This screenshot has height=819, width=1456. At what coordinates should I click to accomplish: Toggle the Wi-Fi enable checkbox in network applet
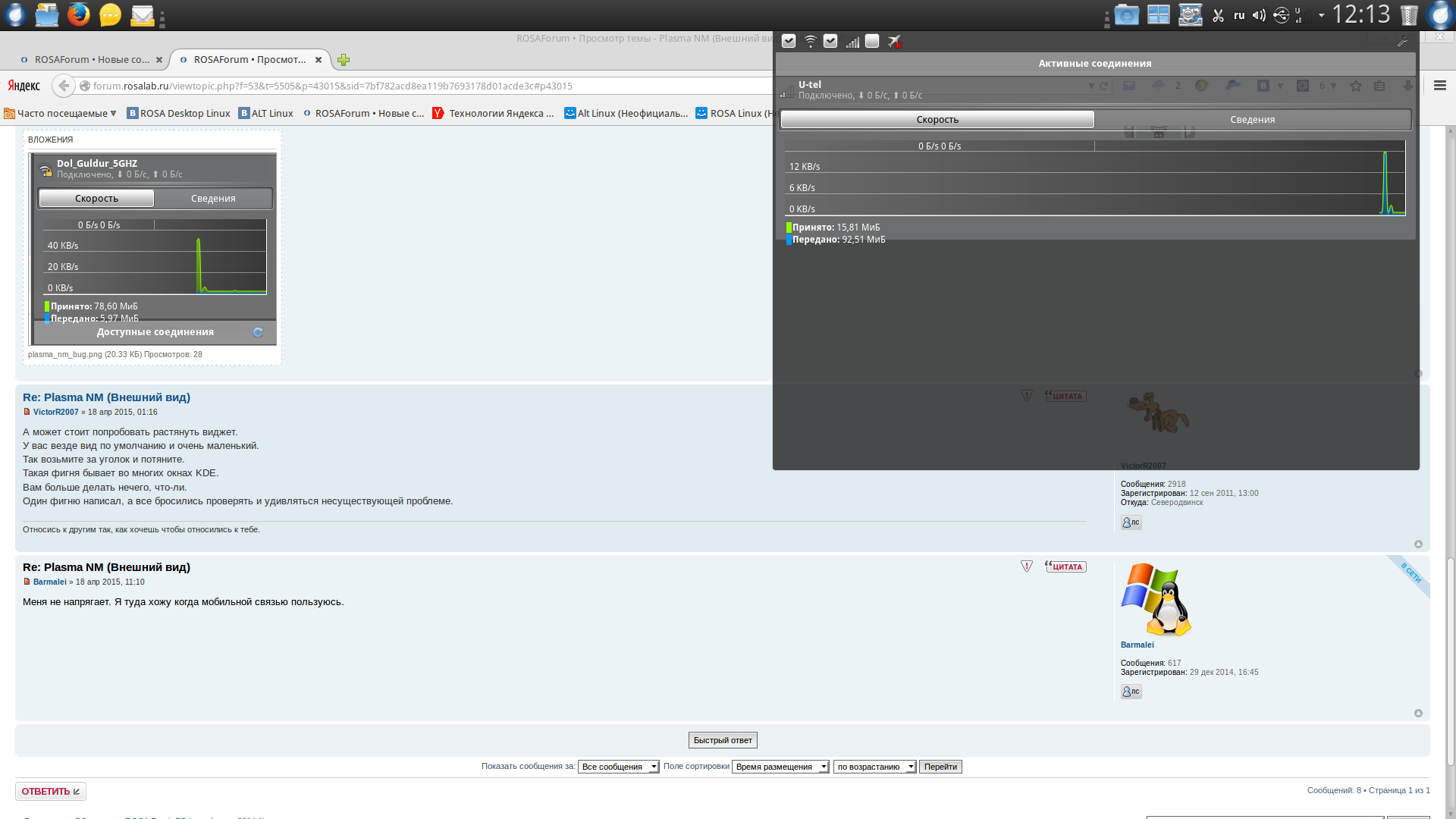pyautogui.click(x=789, y=41)
